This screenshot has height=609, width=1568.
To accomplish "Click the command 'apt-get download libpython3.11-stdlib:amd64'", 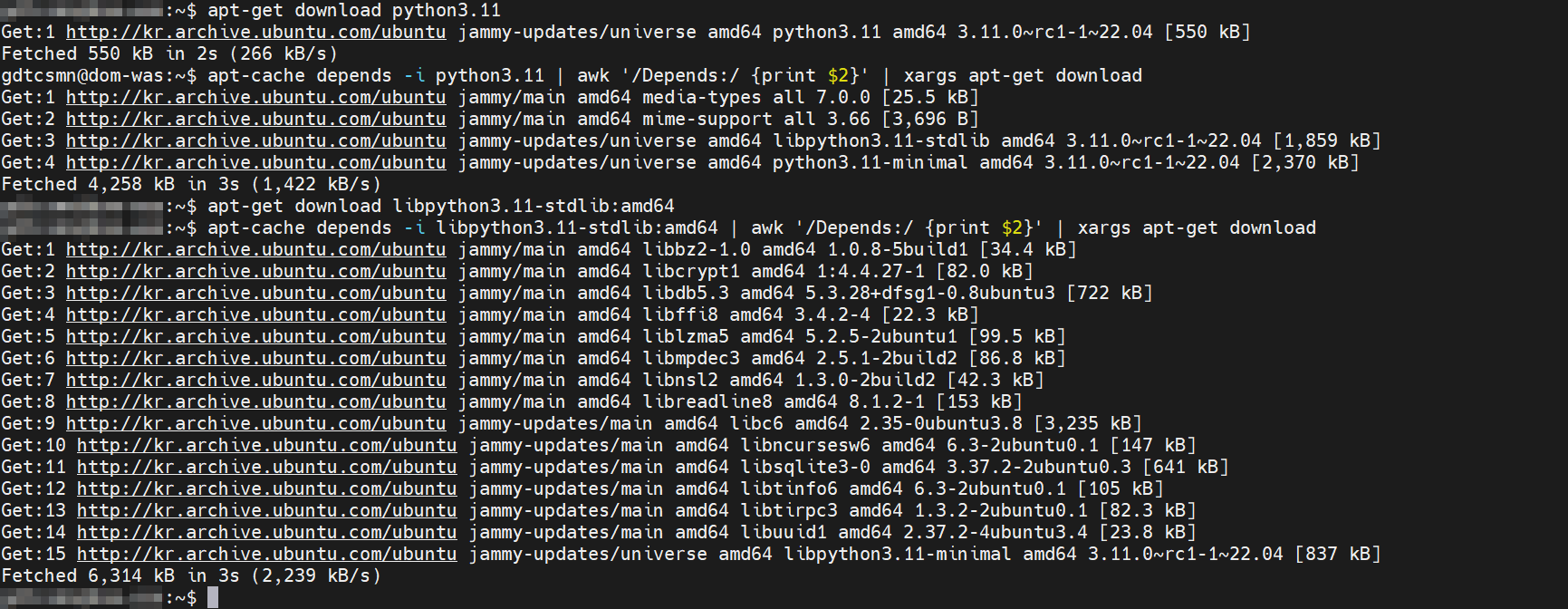I will click(441, 206).
